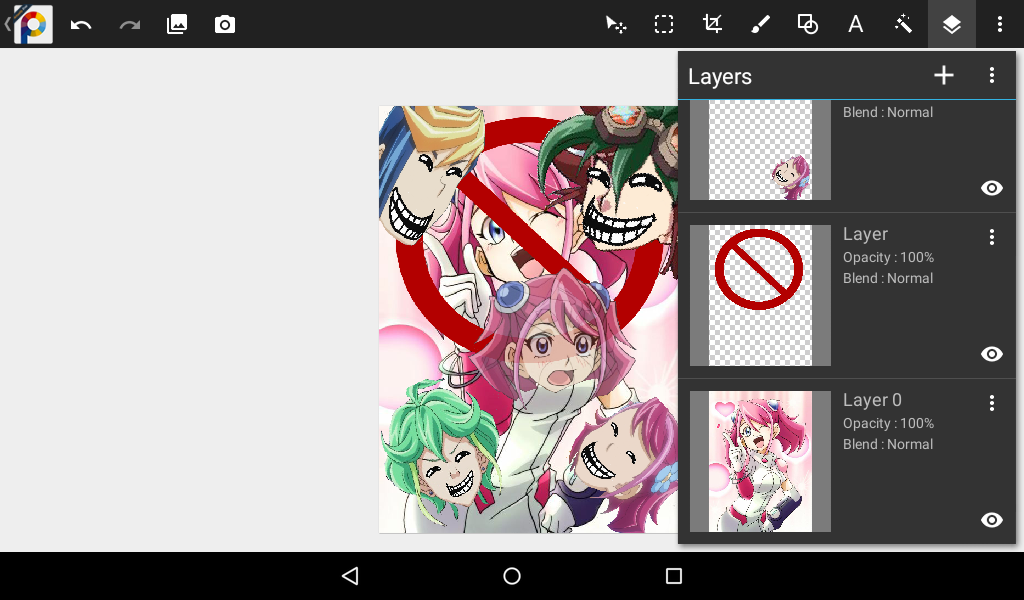Click 'Blend : Normal' under Layer 0
This screenshot has width=1024, height=600.
coord(888,444)
